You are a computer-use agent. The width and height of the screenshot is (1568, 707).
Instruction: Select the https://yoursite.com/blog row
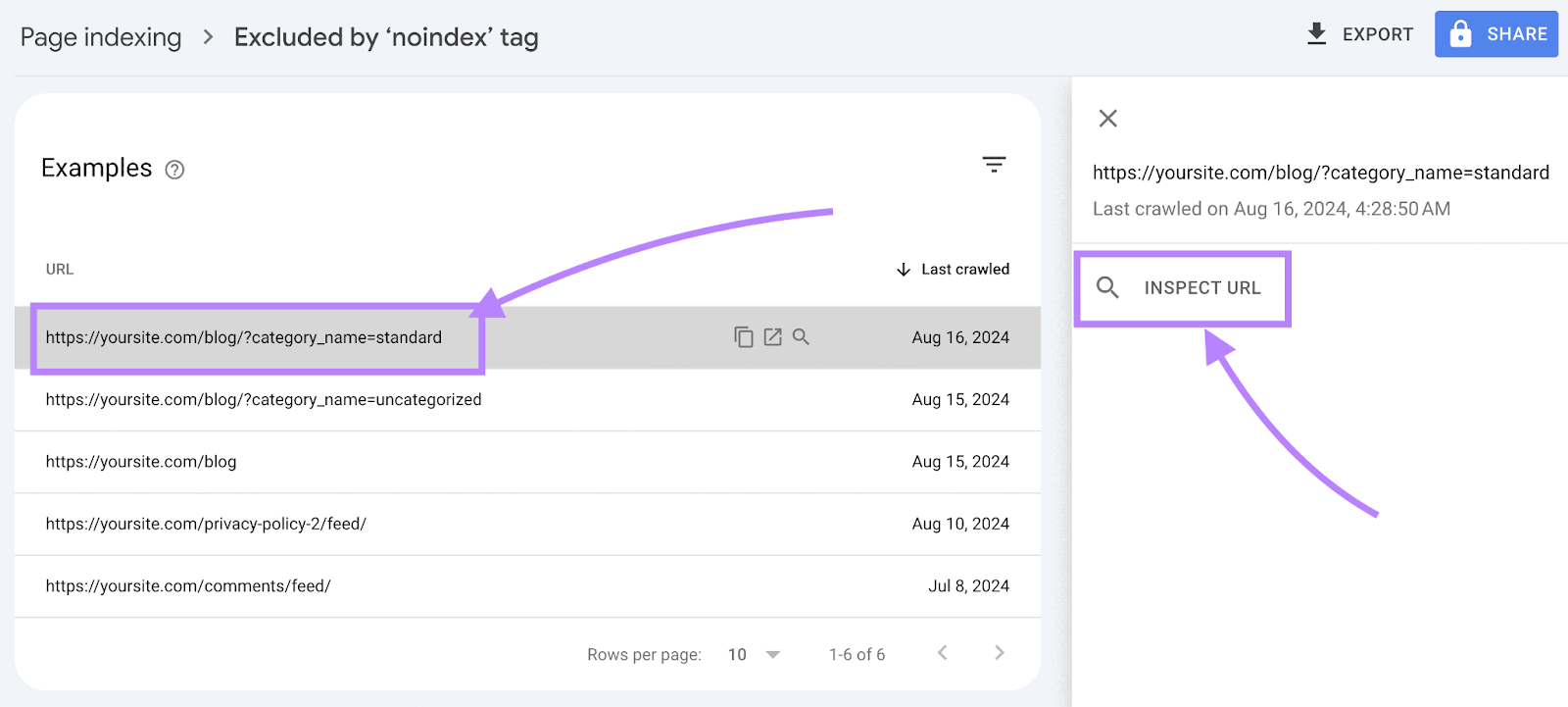[x=527, y=462]
